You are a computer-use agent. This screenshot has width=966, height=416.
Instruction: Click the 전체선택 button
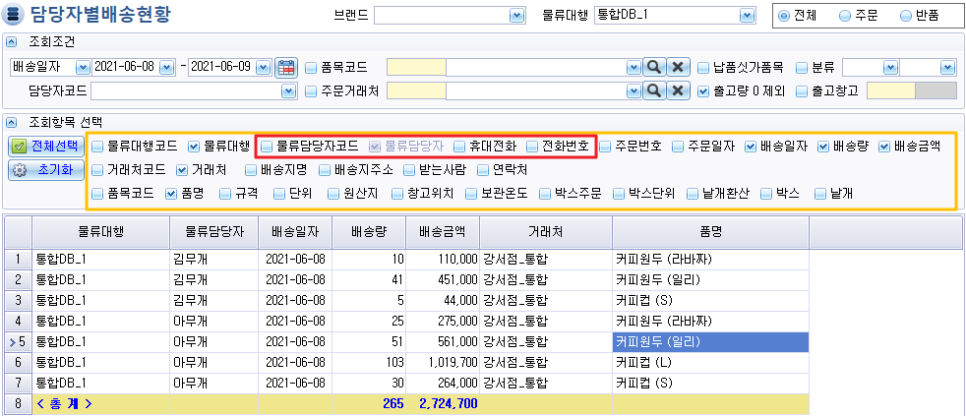click(x=46, y=146)
